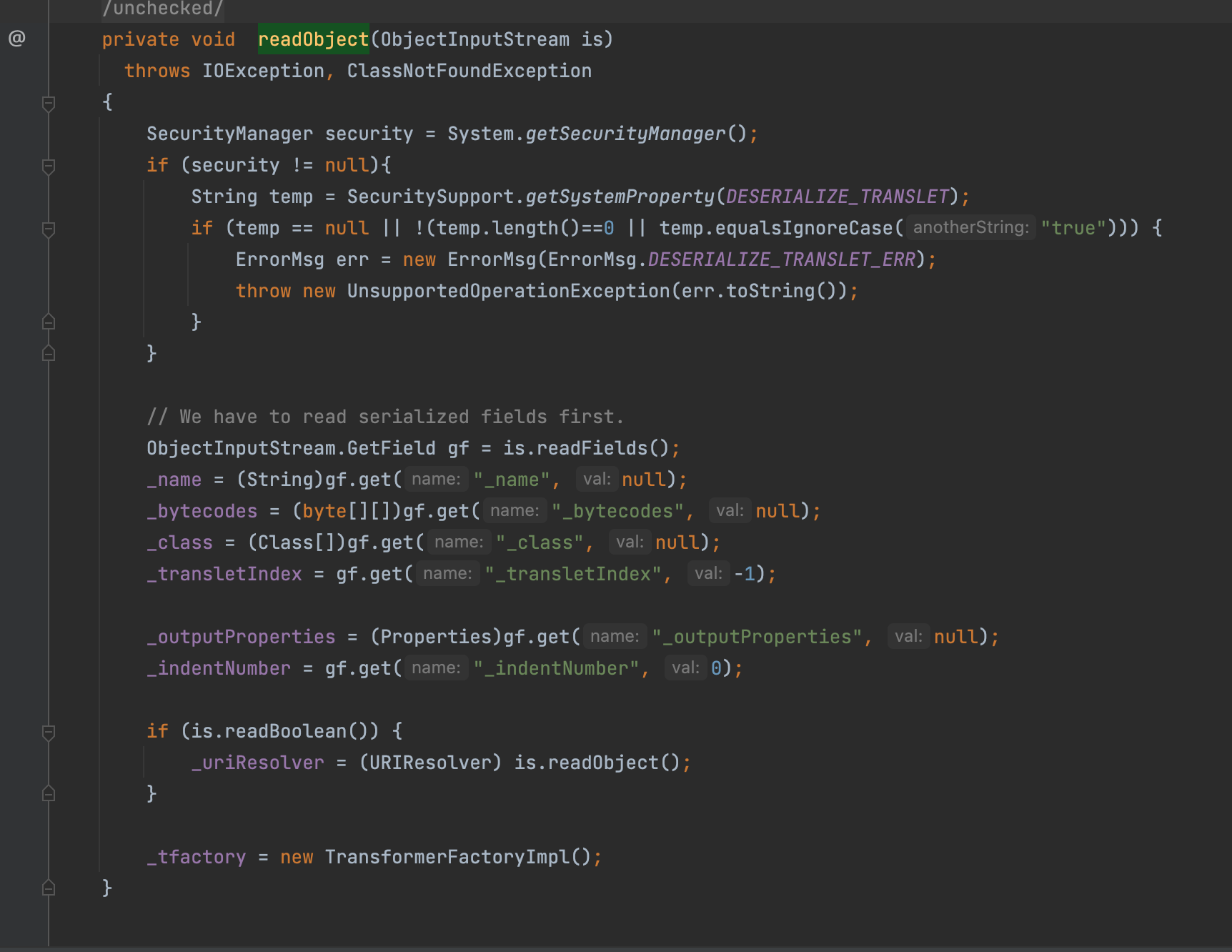Click the 'We have to read serialized fields' comment

[x=384, y=417]
